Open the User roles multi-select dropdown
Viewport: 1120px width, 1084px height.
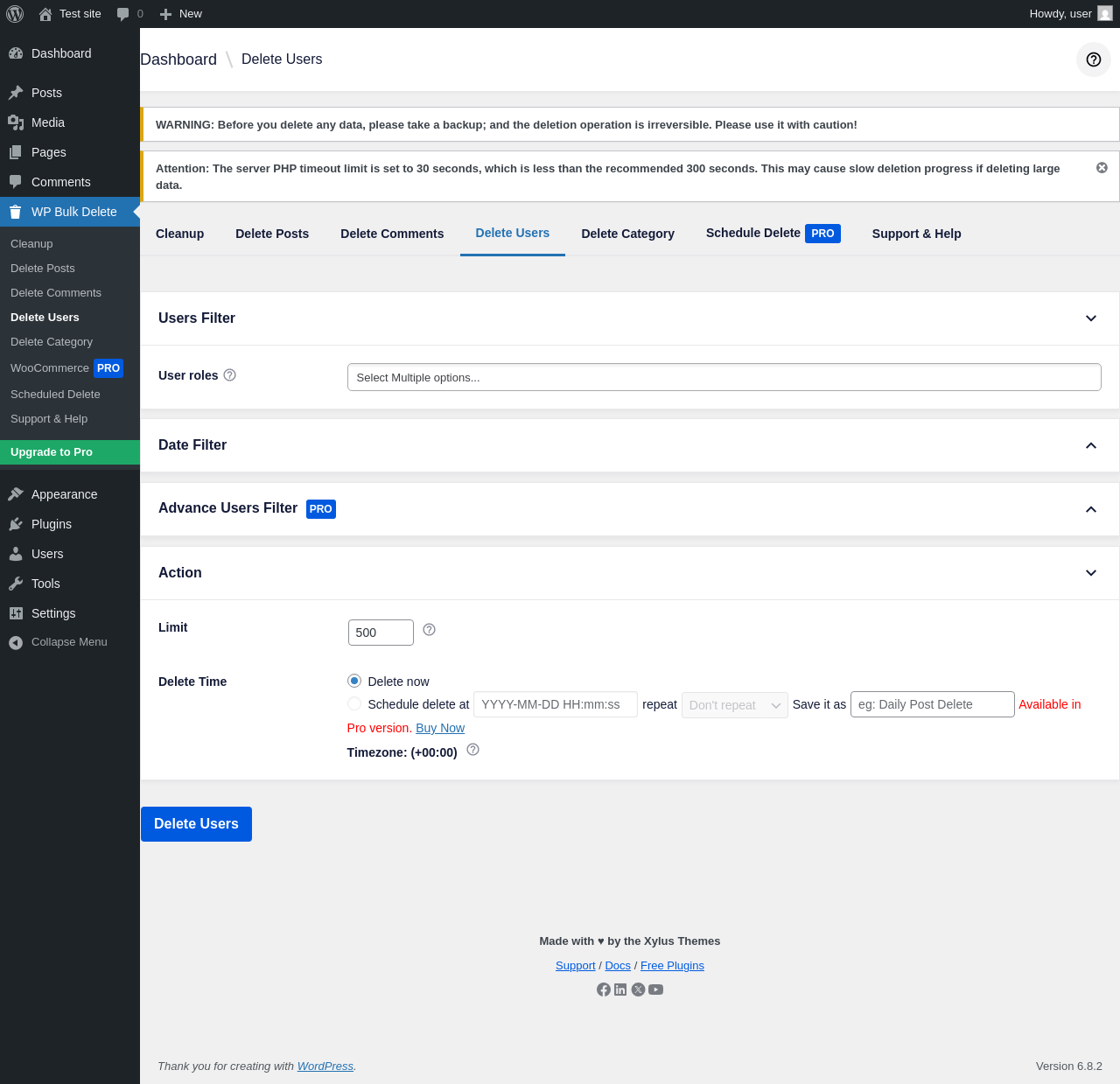(x=724, y=377)
